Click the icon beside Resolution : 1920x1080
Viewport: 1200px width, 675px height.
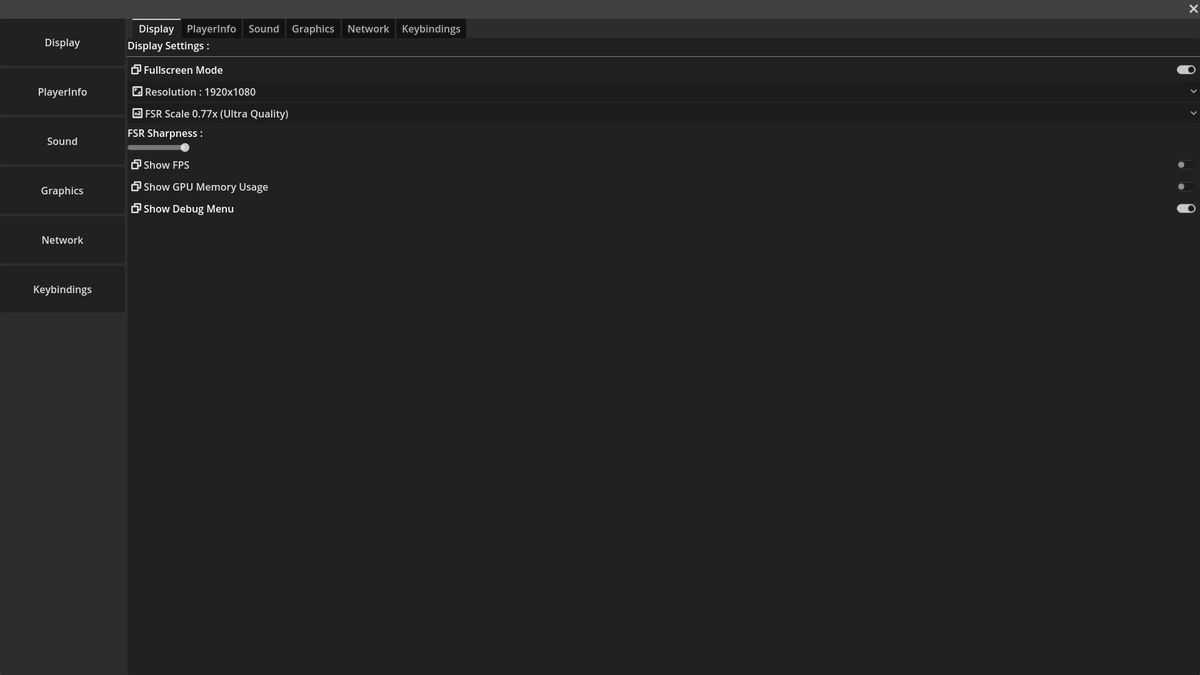click(x=137, y=91)
